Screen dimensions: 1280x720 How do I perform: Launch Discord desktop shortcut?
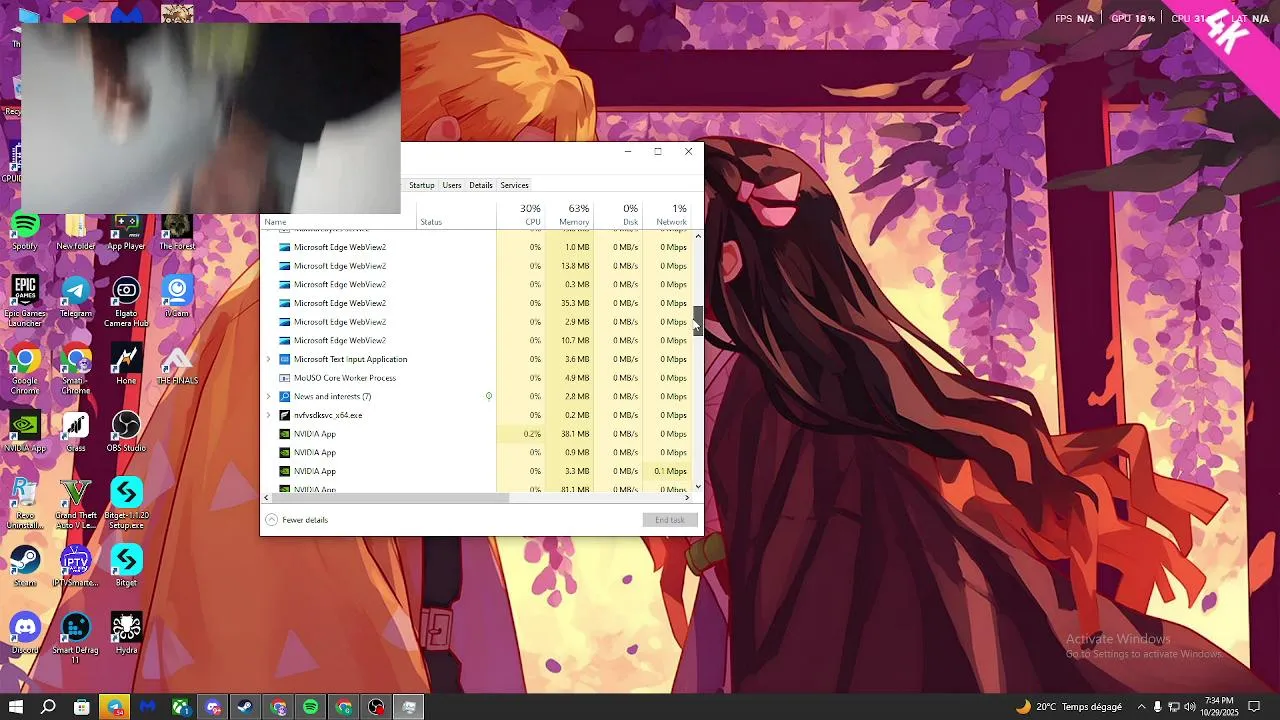pos(25,633)
